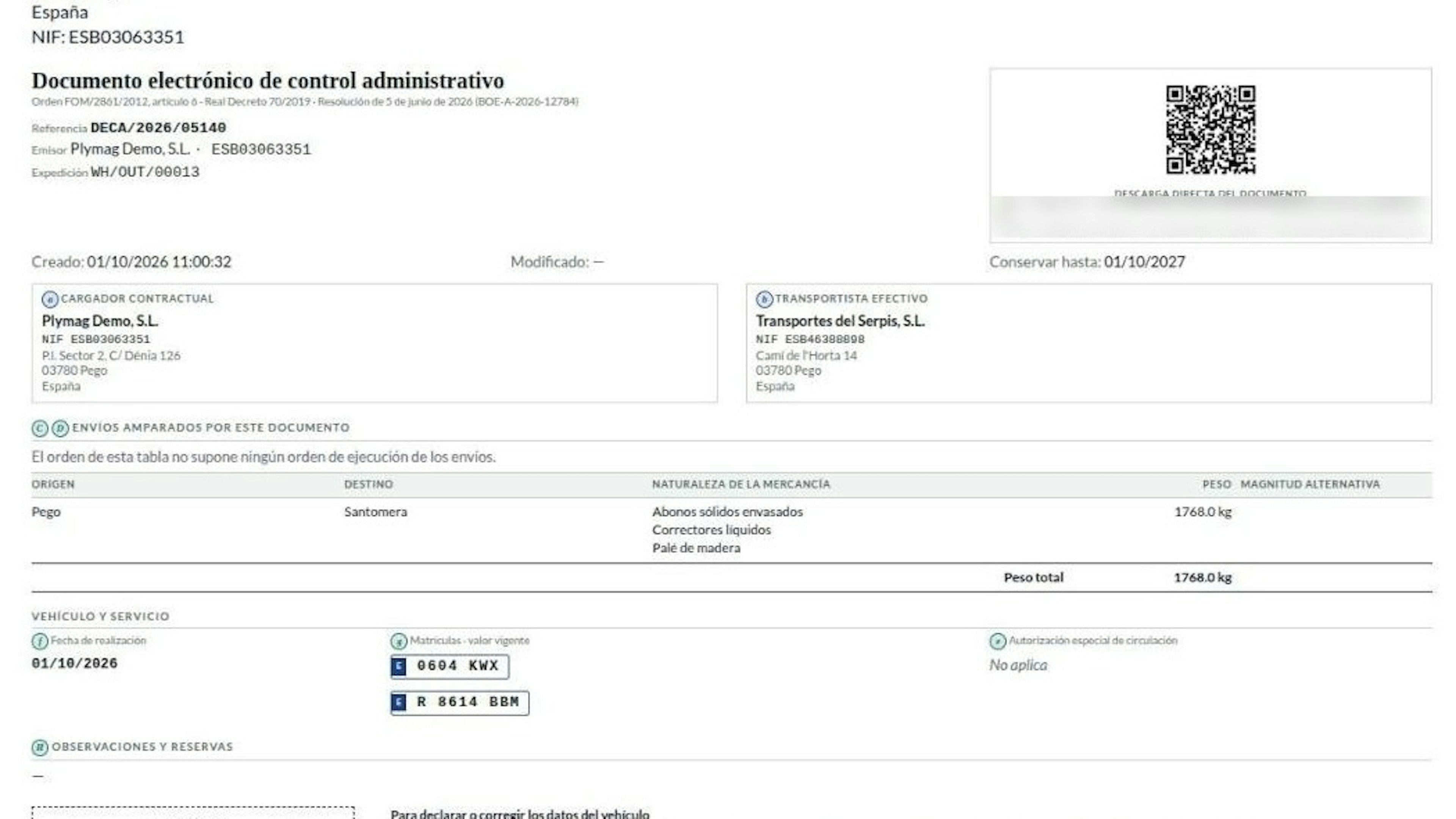Click 'Para declarar o corregir los datos del vehículo' text
This screenshot has width=1456, height=819.
520,814
